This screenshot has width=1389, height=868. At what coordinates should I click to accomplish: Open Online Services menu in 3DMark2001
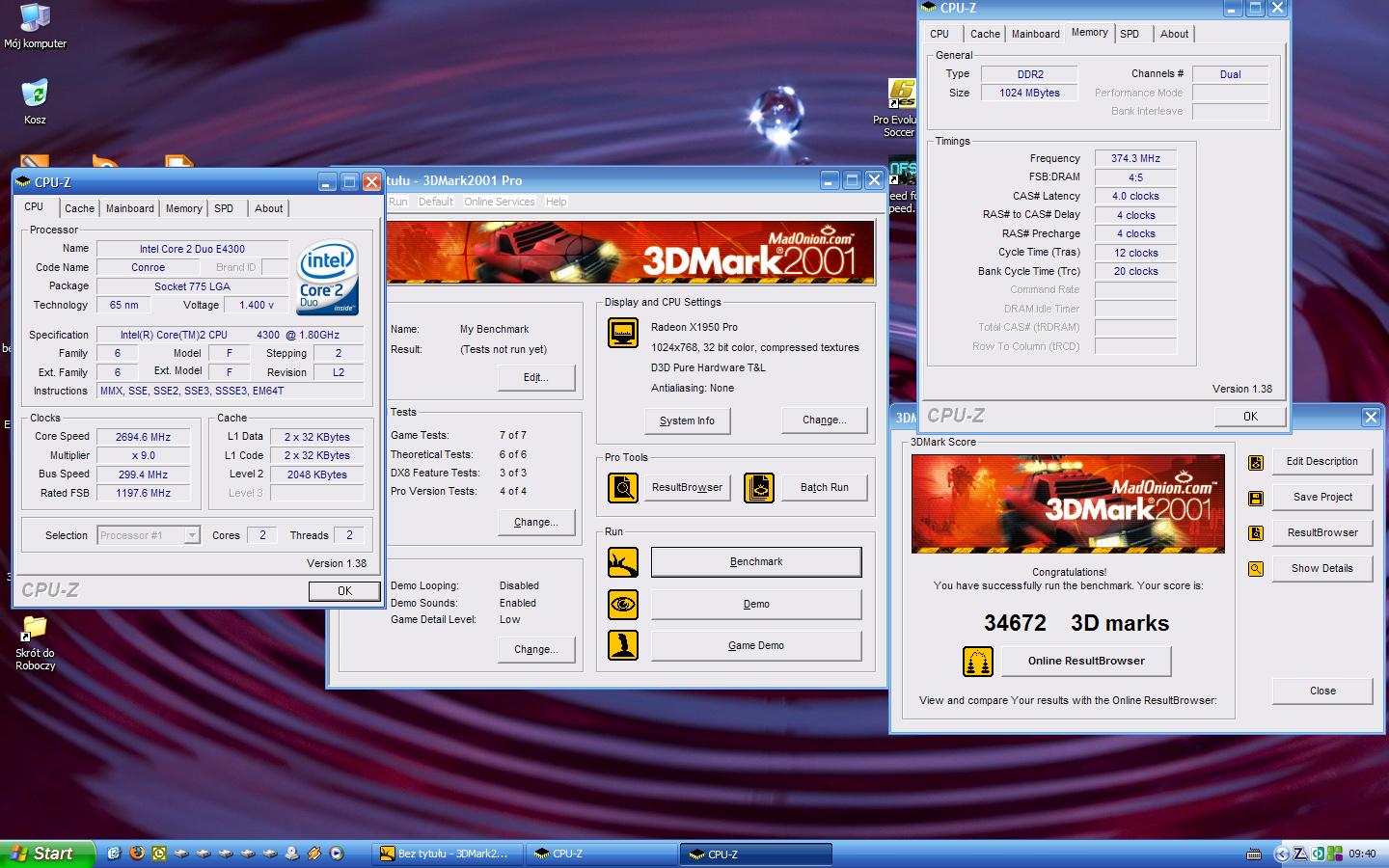(499, 202)
